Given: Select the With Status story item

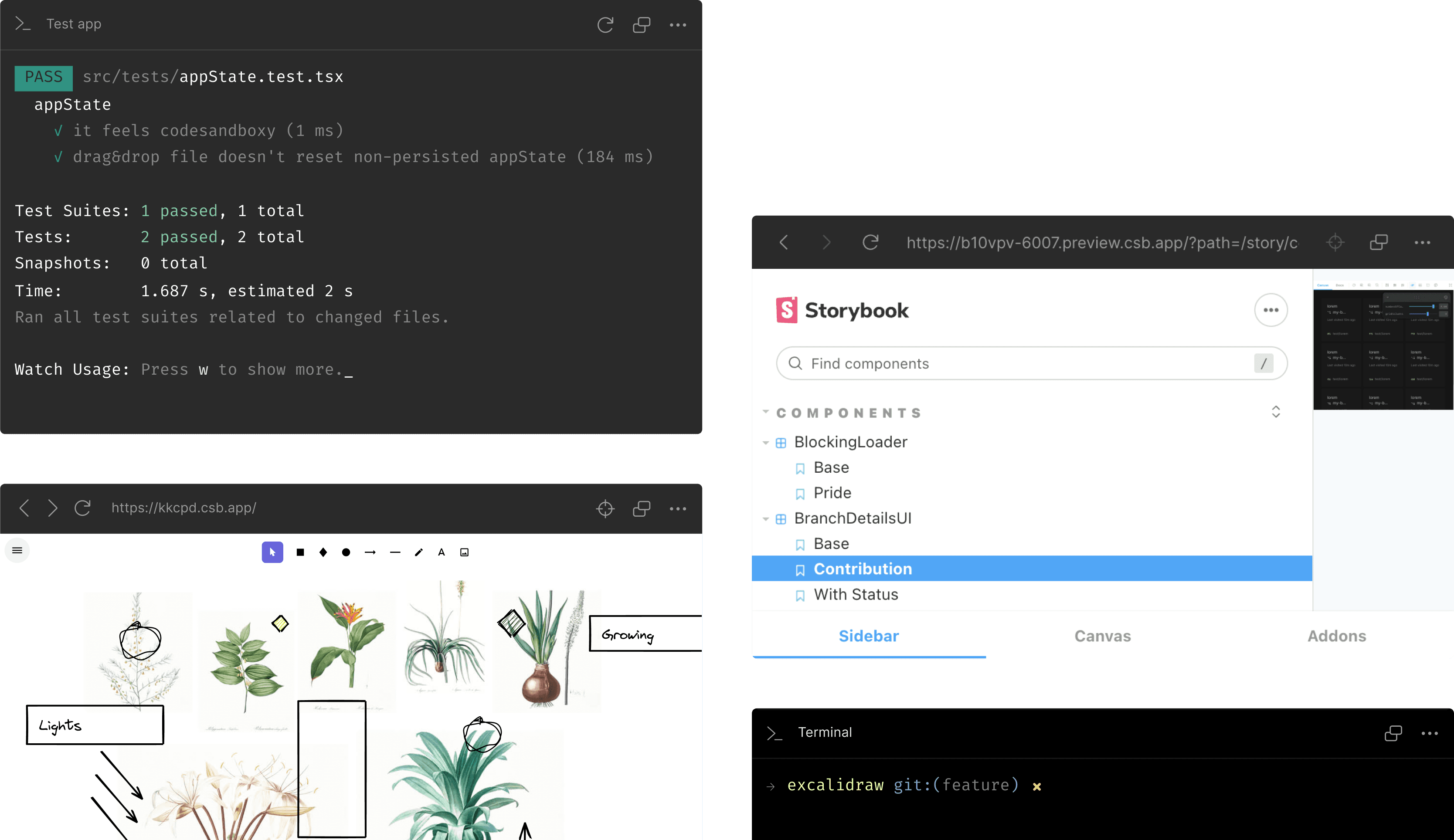Looking at the screenshot, I should [855, 594].
